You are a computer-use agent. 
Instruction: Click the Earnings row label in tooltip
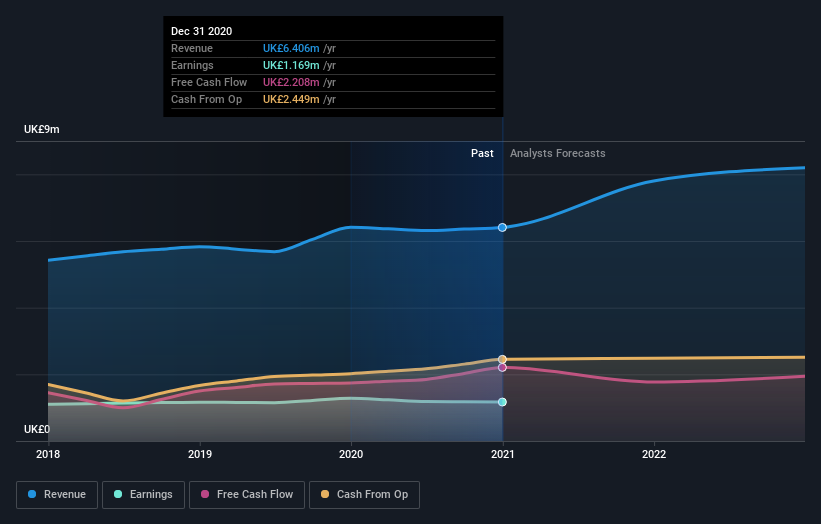[x=192, y=65]
